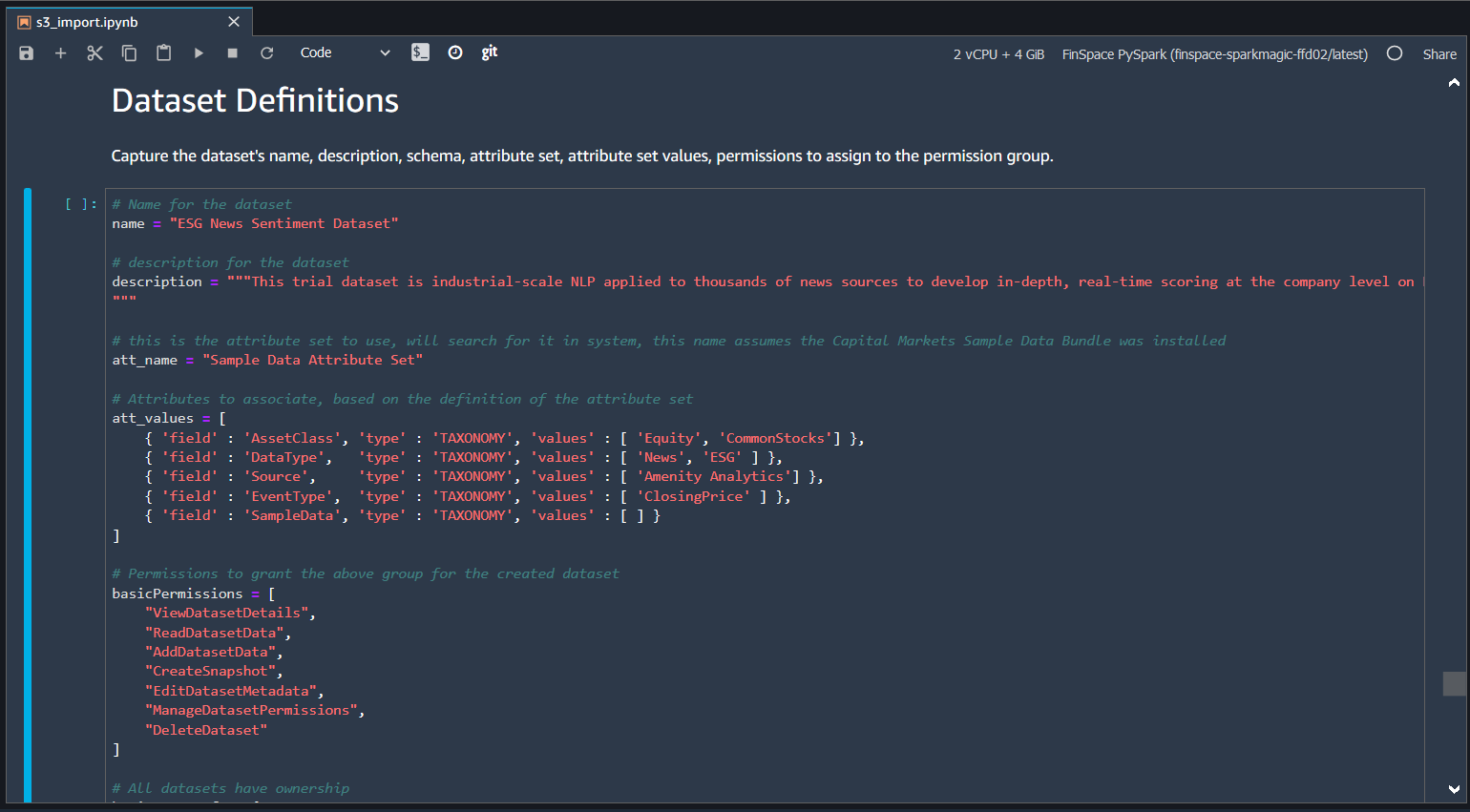
Task: Click the "CreateSnapshot" permission string
Action: (211, 671)
